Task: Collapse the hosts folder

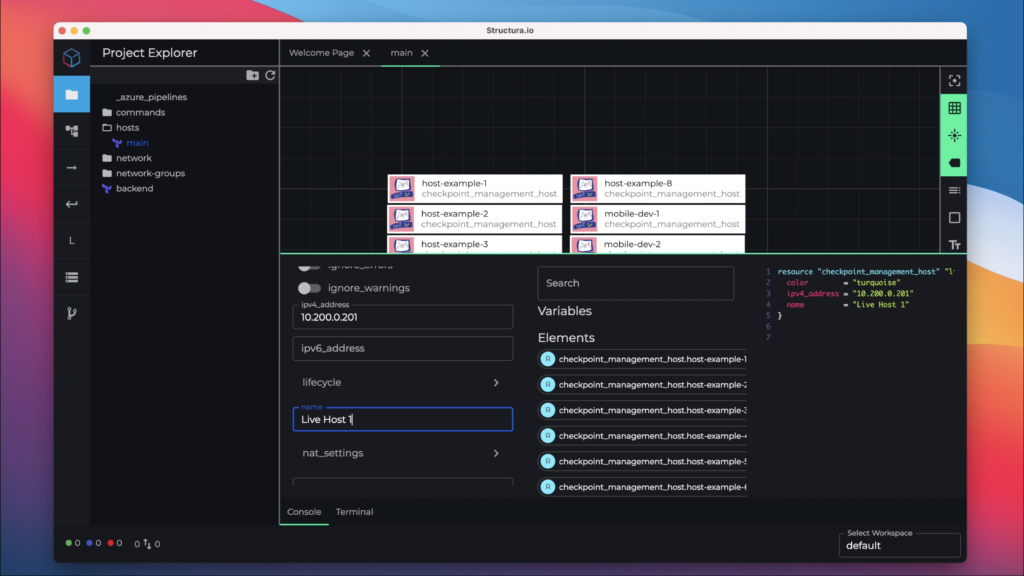Action: click(x=121, y=127)
